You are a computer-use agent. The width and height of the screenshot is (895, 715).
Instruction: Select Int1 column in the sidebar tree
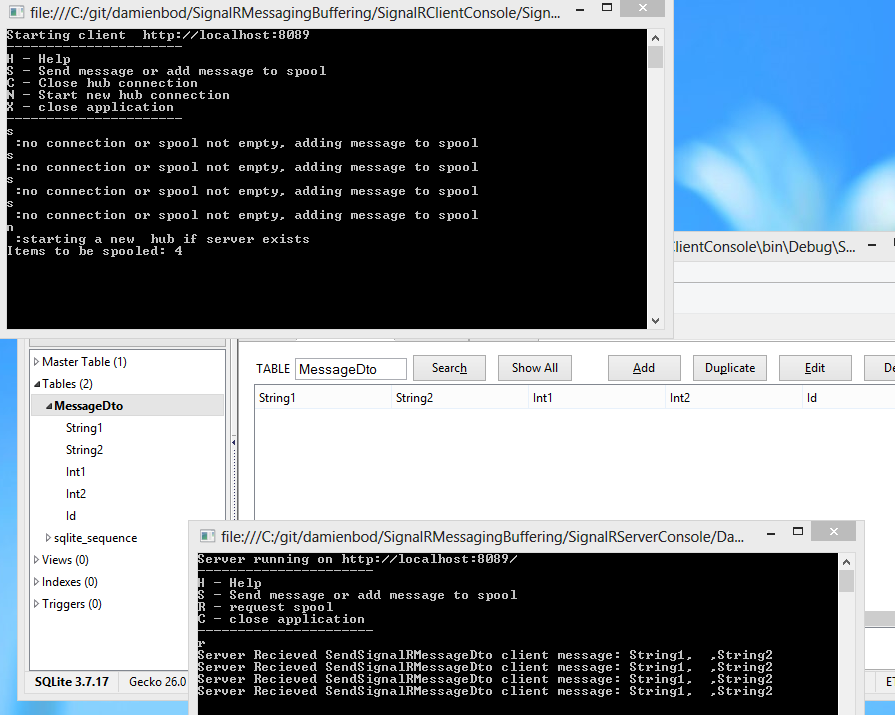pyautogui.click(x=76, y=472)
